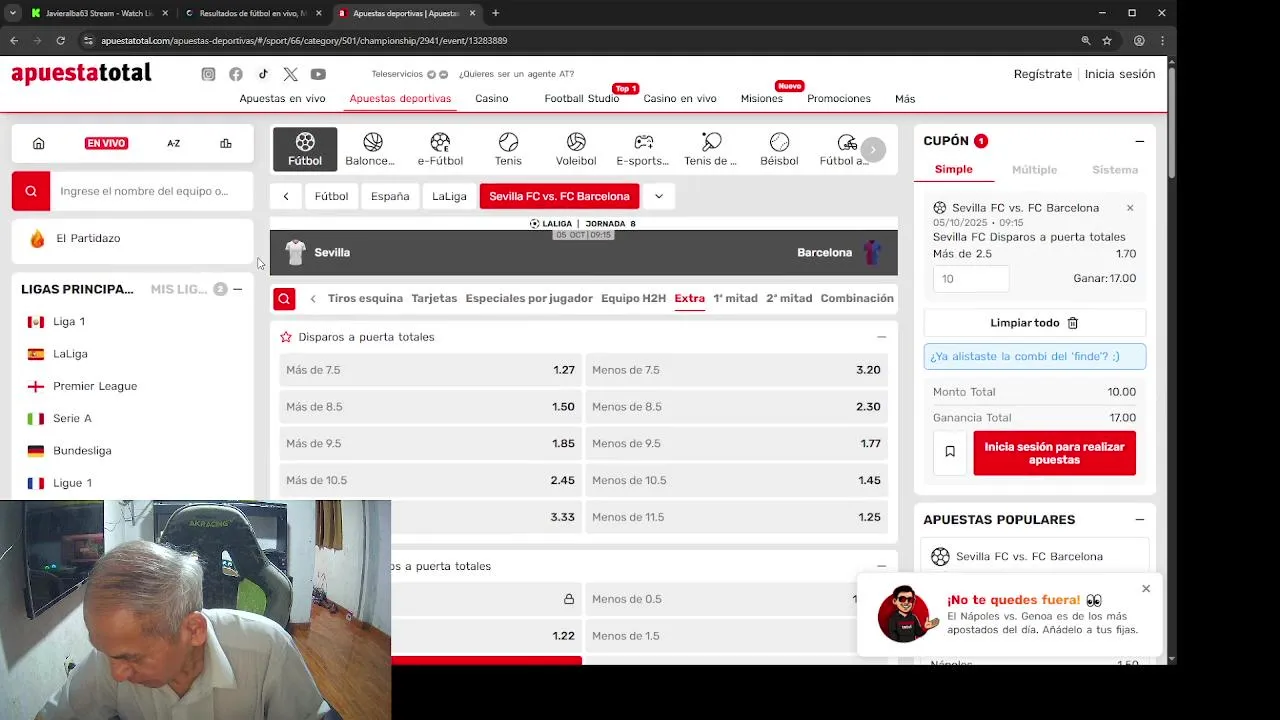1280x720 pixels.
Task: Select the Fútbol sport icon
Action: [305, 149]
